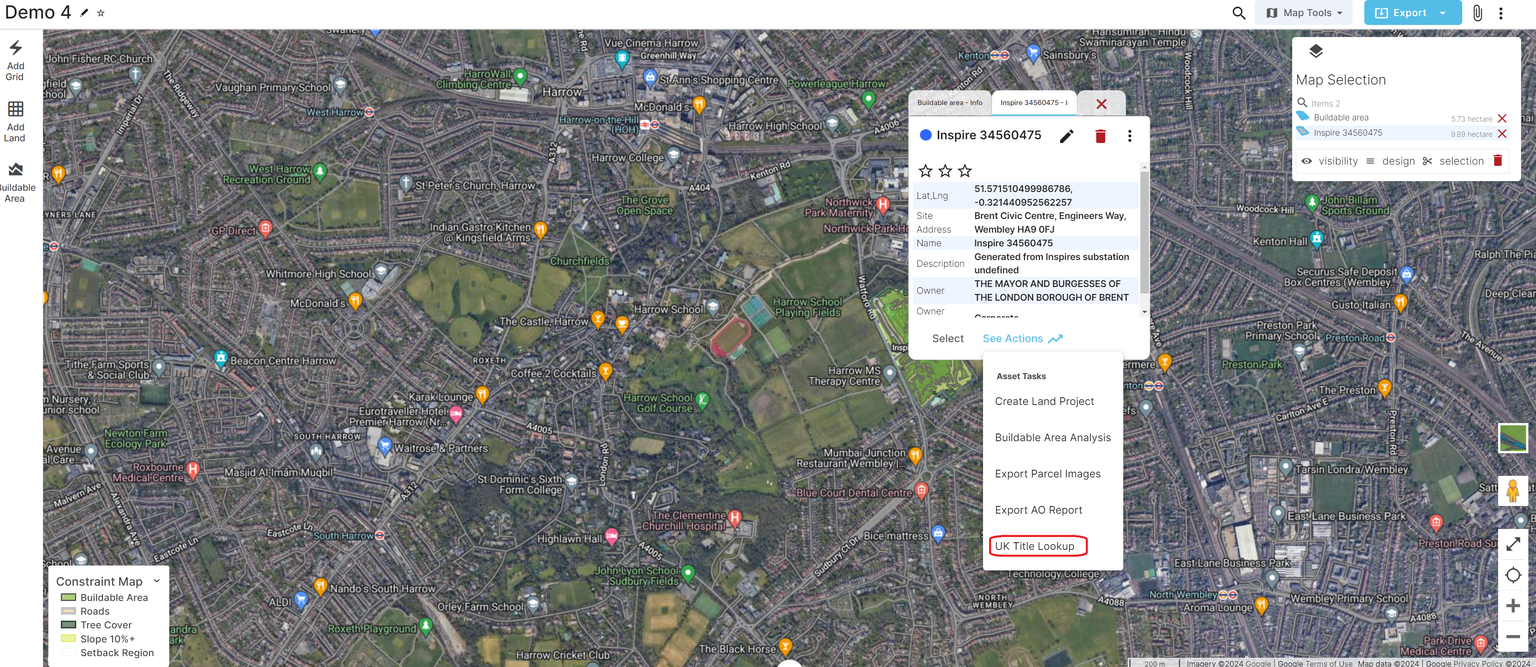Open the Add Land tool
Viewport: 1536px width, 667px height.
tap(15, 120)
